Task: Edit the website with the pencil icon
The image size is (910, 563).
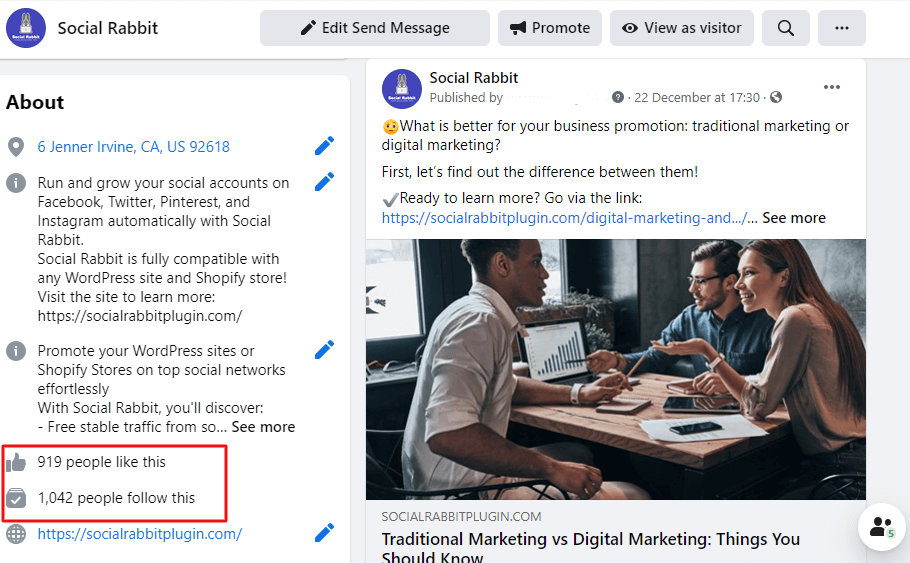Action: [x=324, y=533]
